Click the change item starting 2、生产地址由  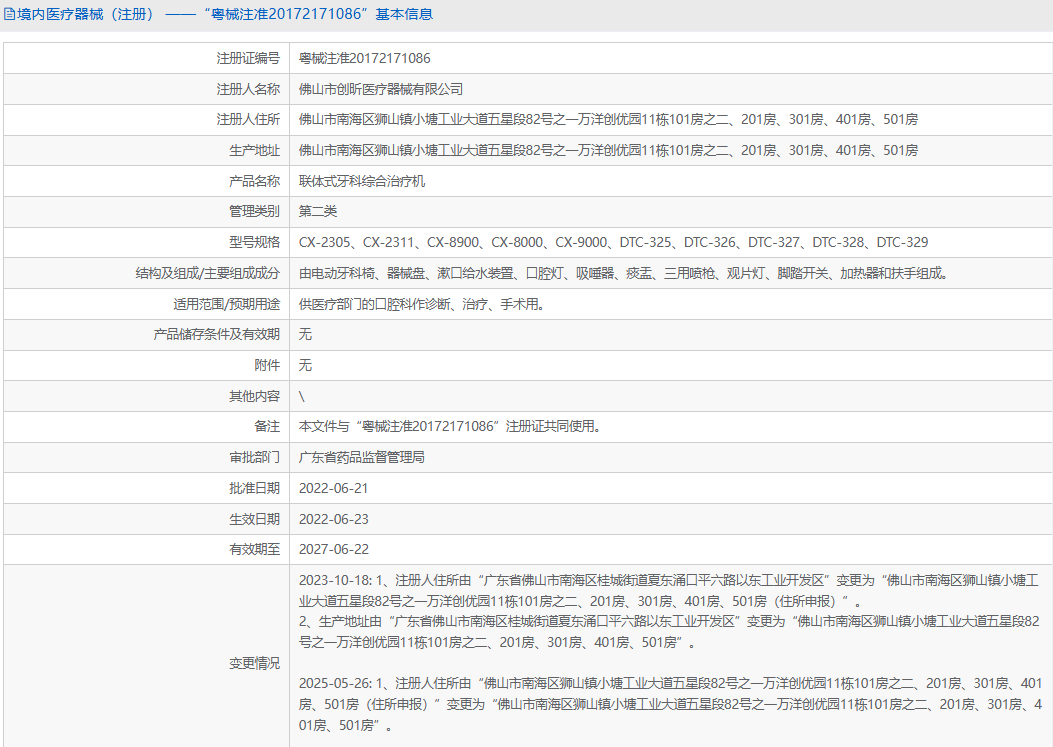coord(669,632)
